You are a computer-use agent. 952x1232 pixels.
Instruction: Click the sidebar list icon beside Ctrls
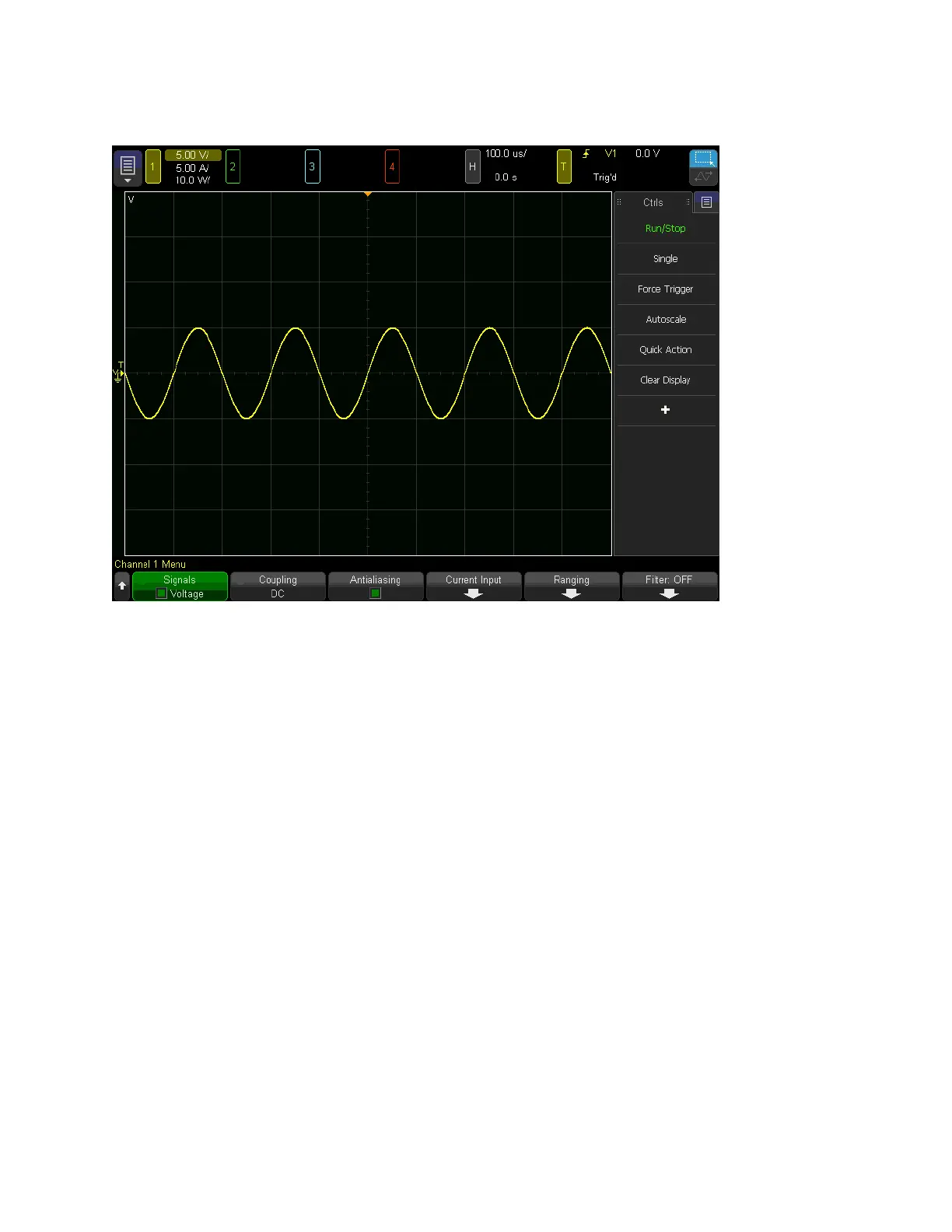(706, 202)
